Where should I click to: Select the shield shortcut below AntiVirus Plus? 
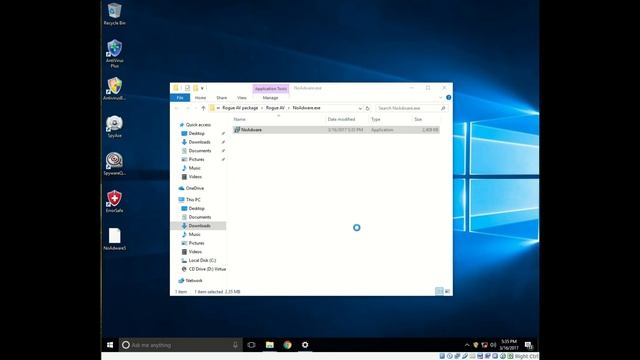pyautogui.click(x=114, y=89)
